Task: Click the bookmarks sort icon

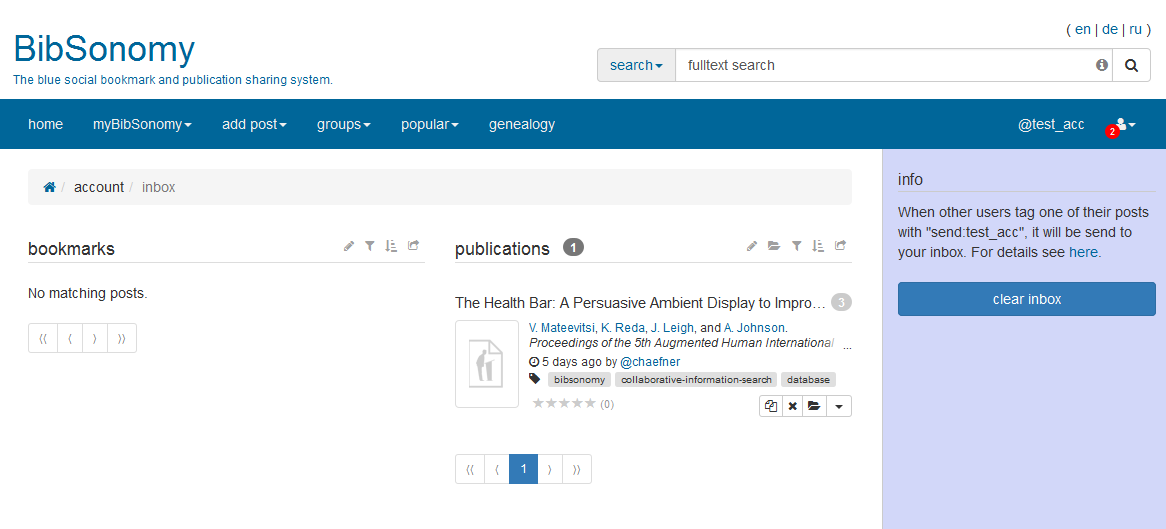Action: coord(391,246)
